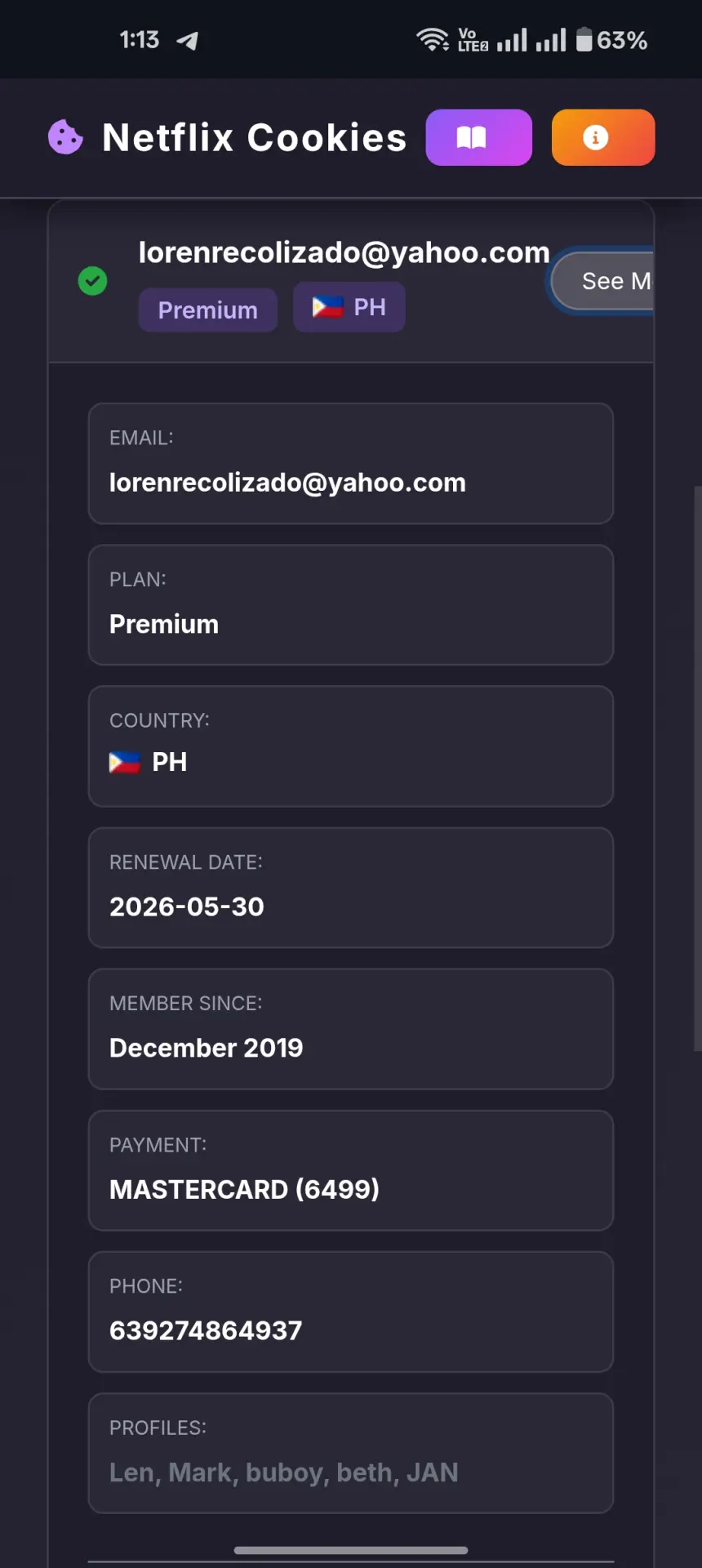Click the Netflix Cookies title

[255, 137]
